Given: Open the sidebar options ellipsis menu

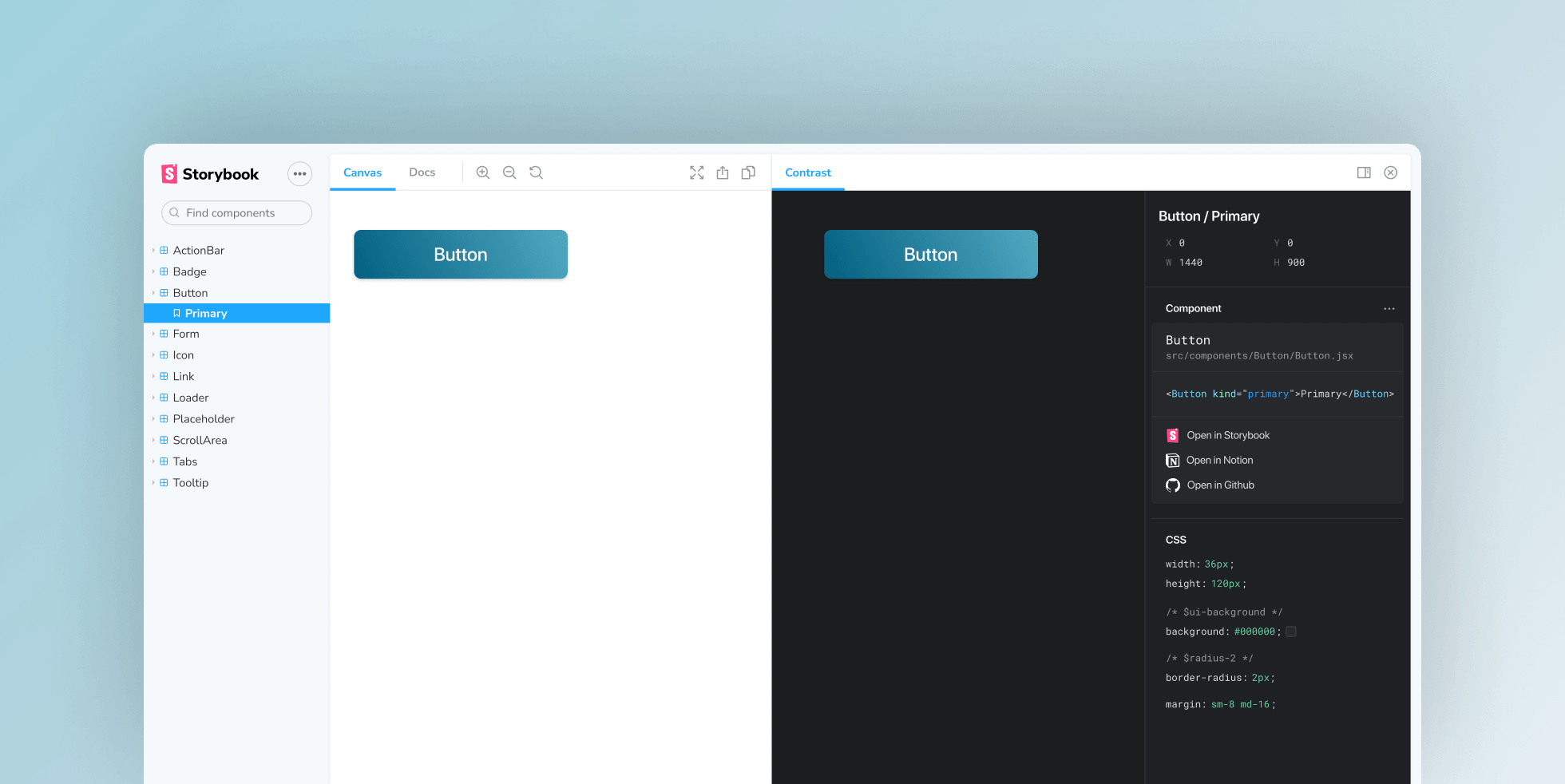Looking at the screenshot, I should click(299, 173).
